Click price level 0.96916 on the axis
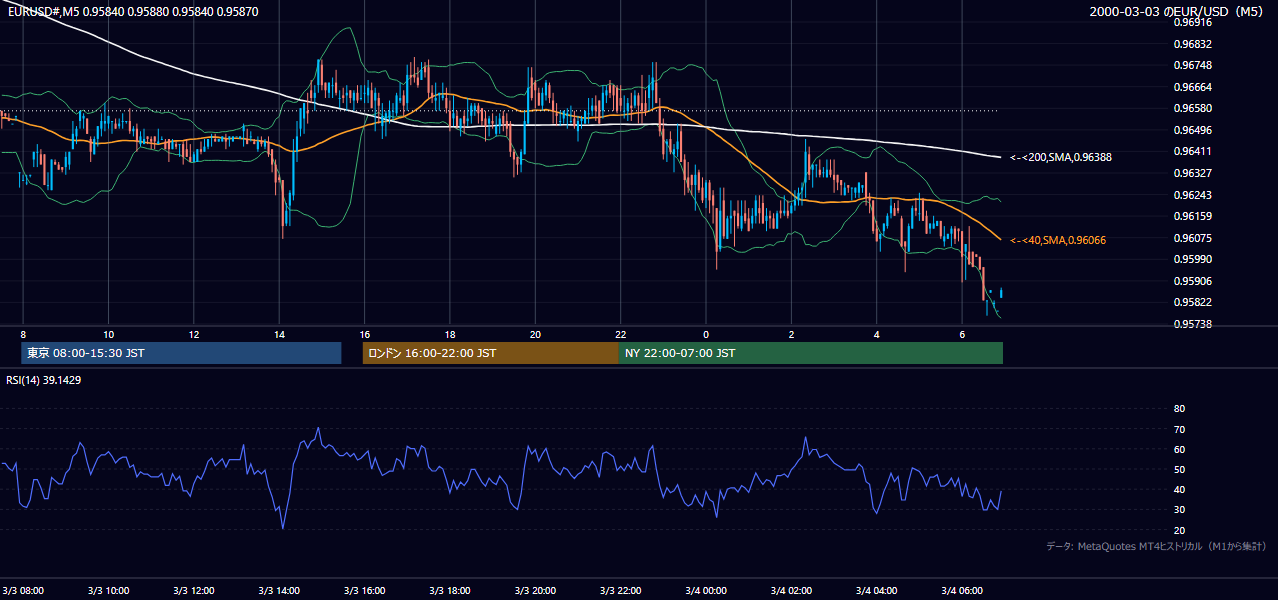1278x600 pixels. 1192,22
